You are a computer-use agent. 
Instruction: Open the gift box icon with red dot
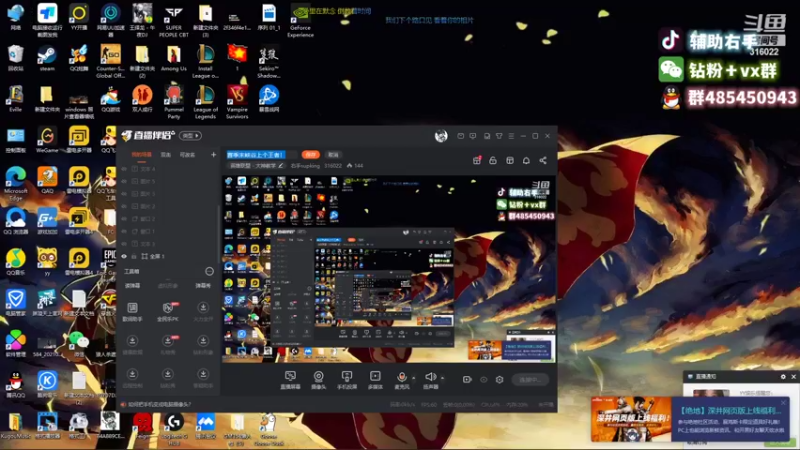(x=477, y=160)
